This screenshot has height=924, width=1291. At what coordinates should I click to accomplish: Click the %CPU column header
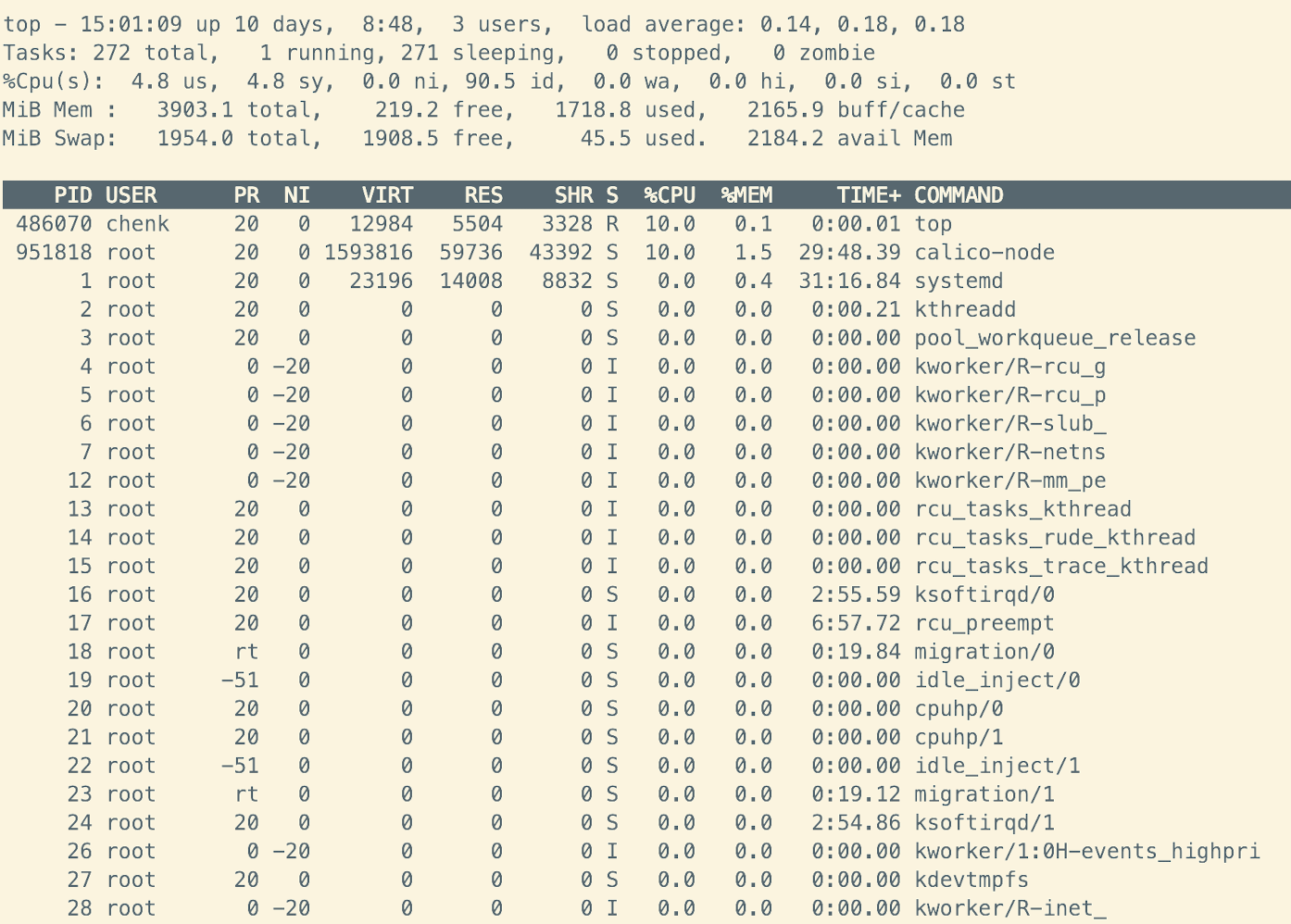pos(670,195)
